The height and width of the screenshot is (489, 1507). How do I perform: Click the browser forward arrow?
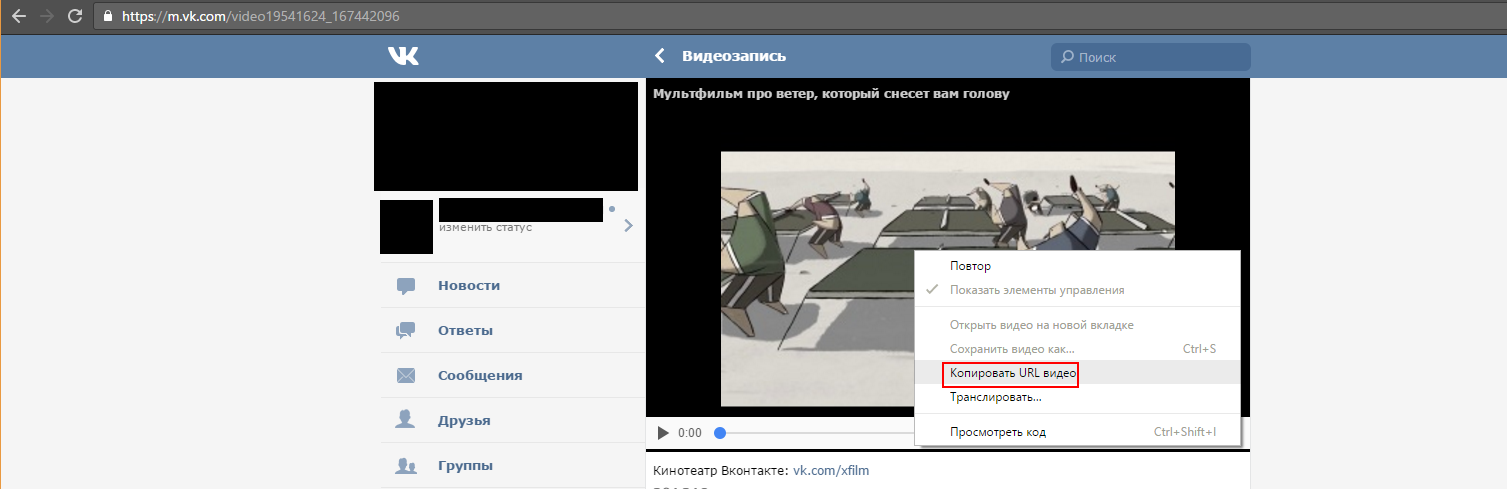[46, 17]
